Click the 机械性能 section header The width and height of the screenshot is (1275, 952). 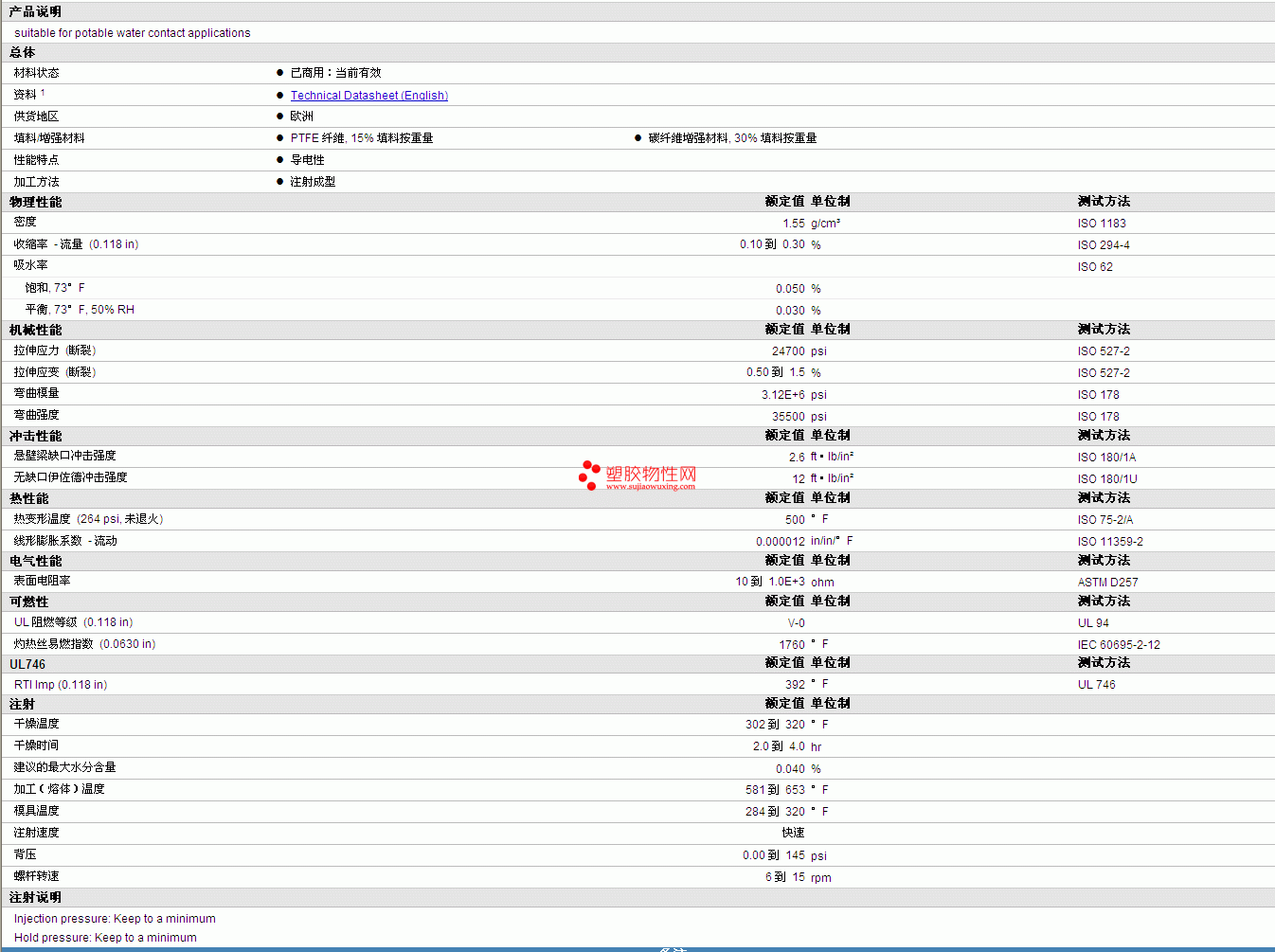[x=35, y=330]
